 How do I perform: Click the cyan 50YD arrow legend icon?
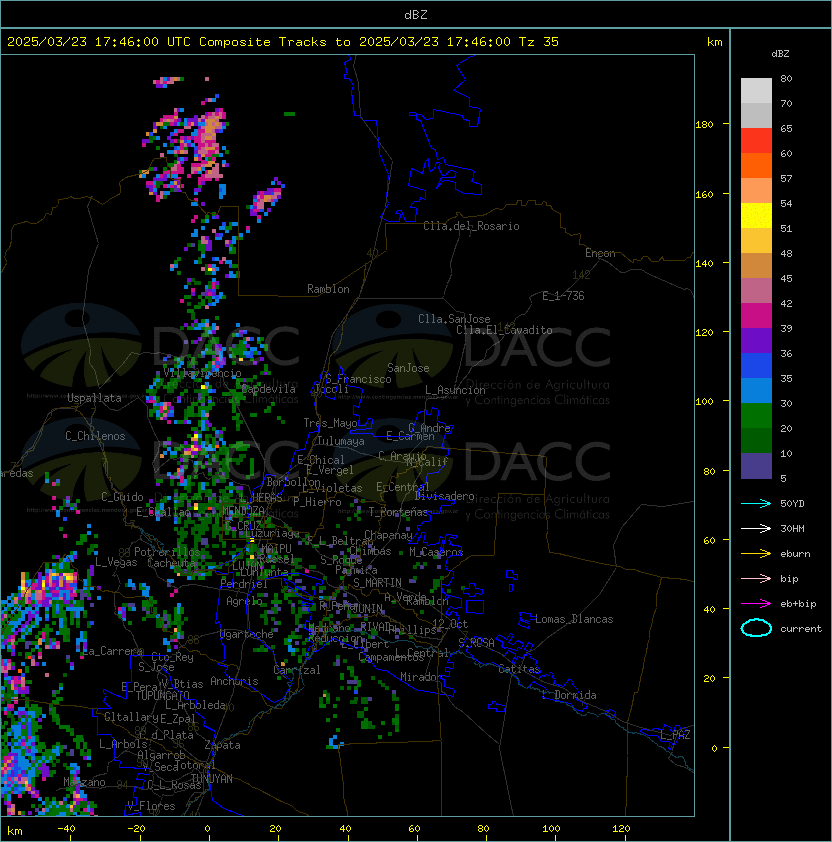(756, 504)
